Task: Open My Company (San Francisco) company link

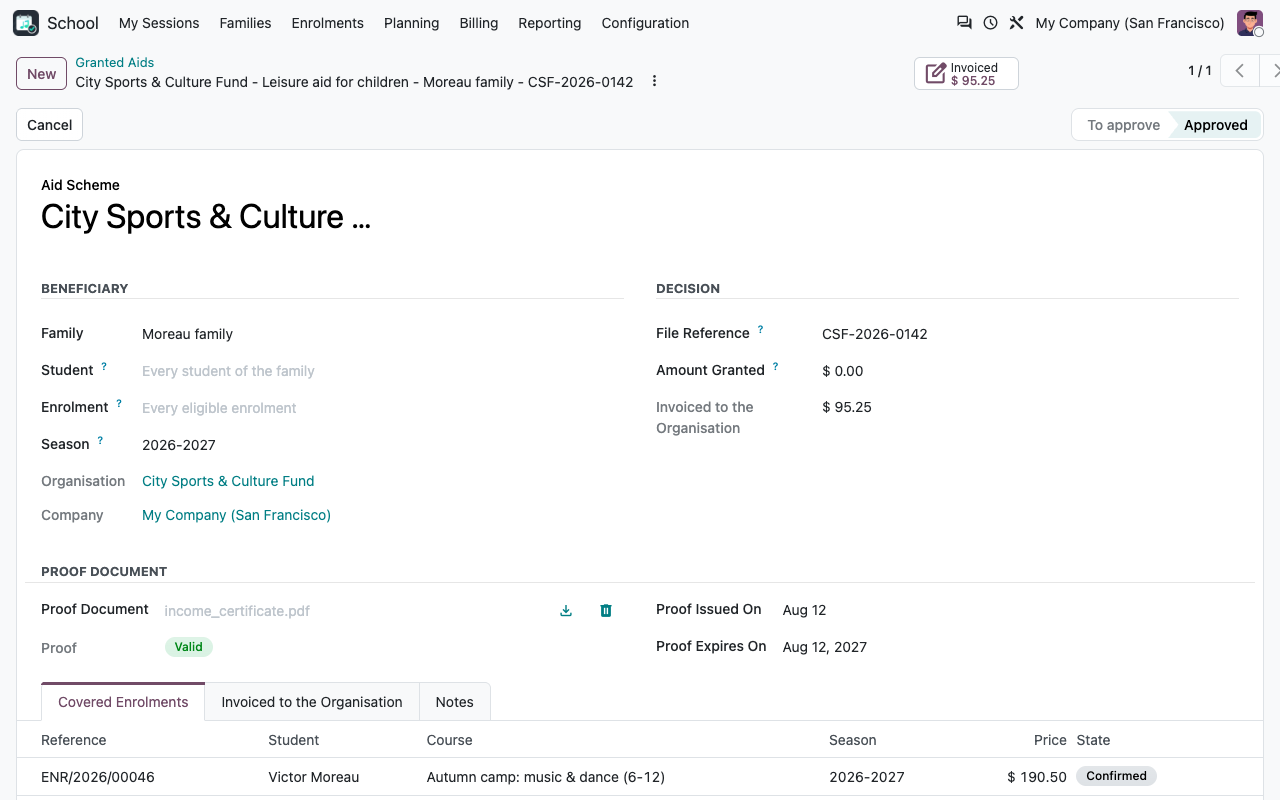Action: click(x=236, y=515)
